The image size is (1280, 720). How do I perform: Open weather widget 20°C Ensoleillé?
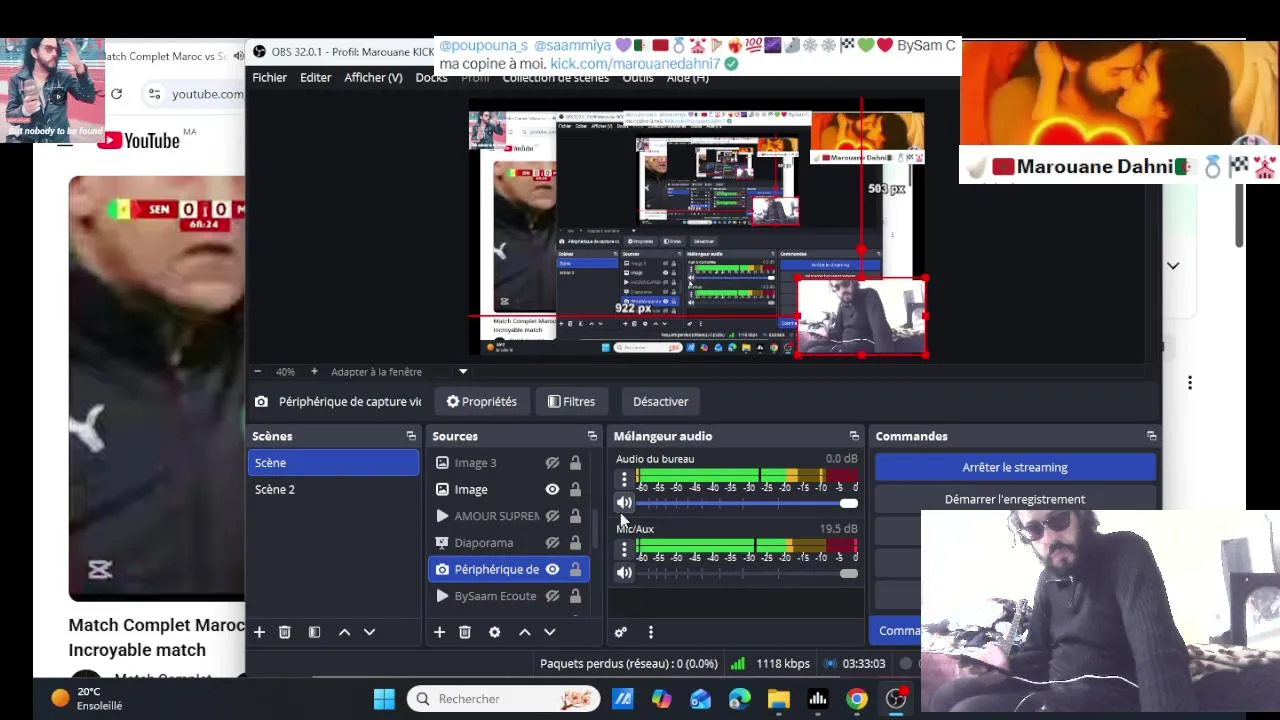click(87, 698)
